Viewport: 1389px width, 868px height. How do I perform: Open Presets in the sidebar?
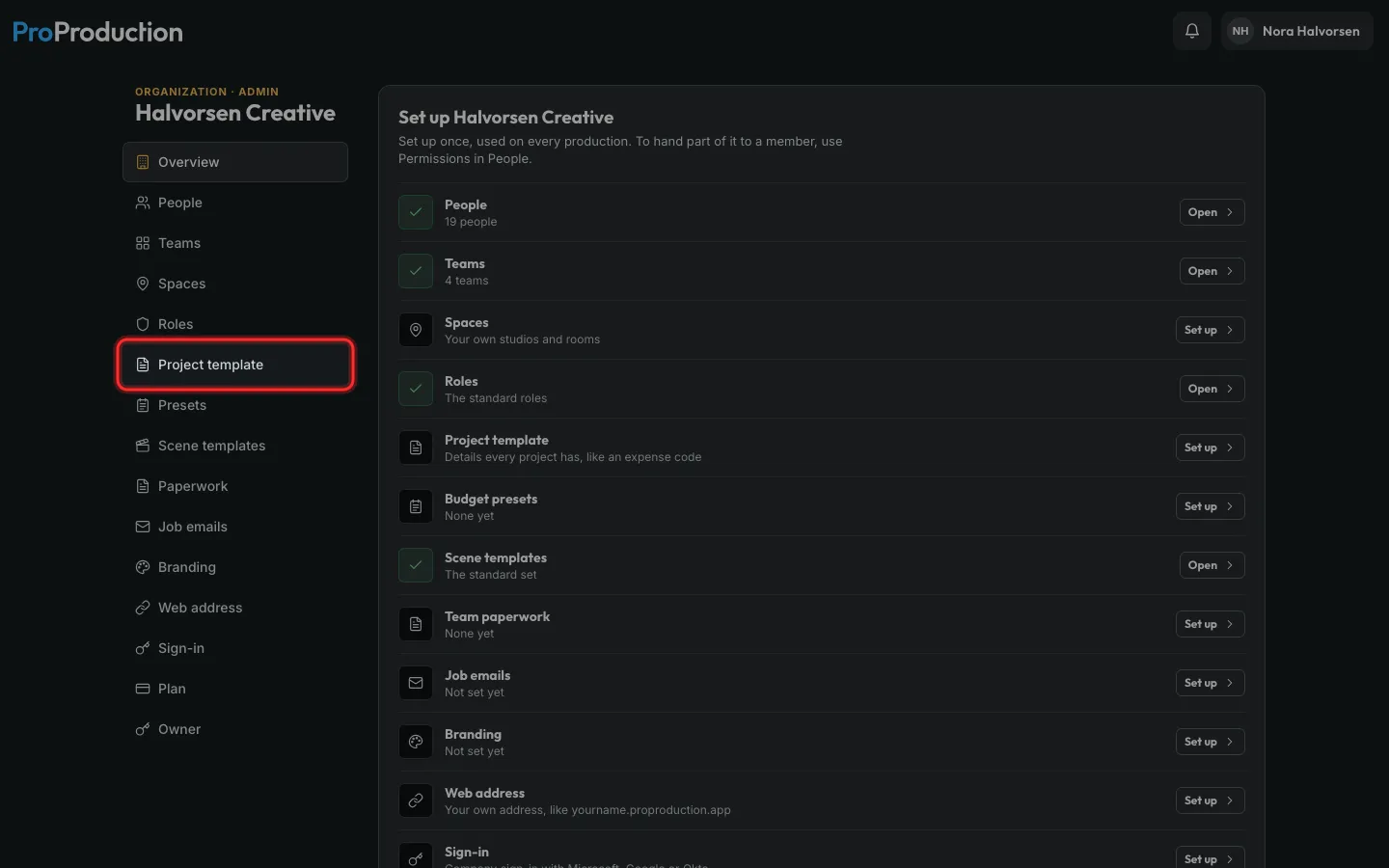point(235,405)
